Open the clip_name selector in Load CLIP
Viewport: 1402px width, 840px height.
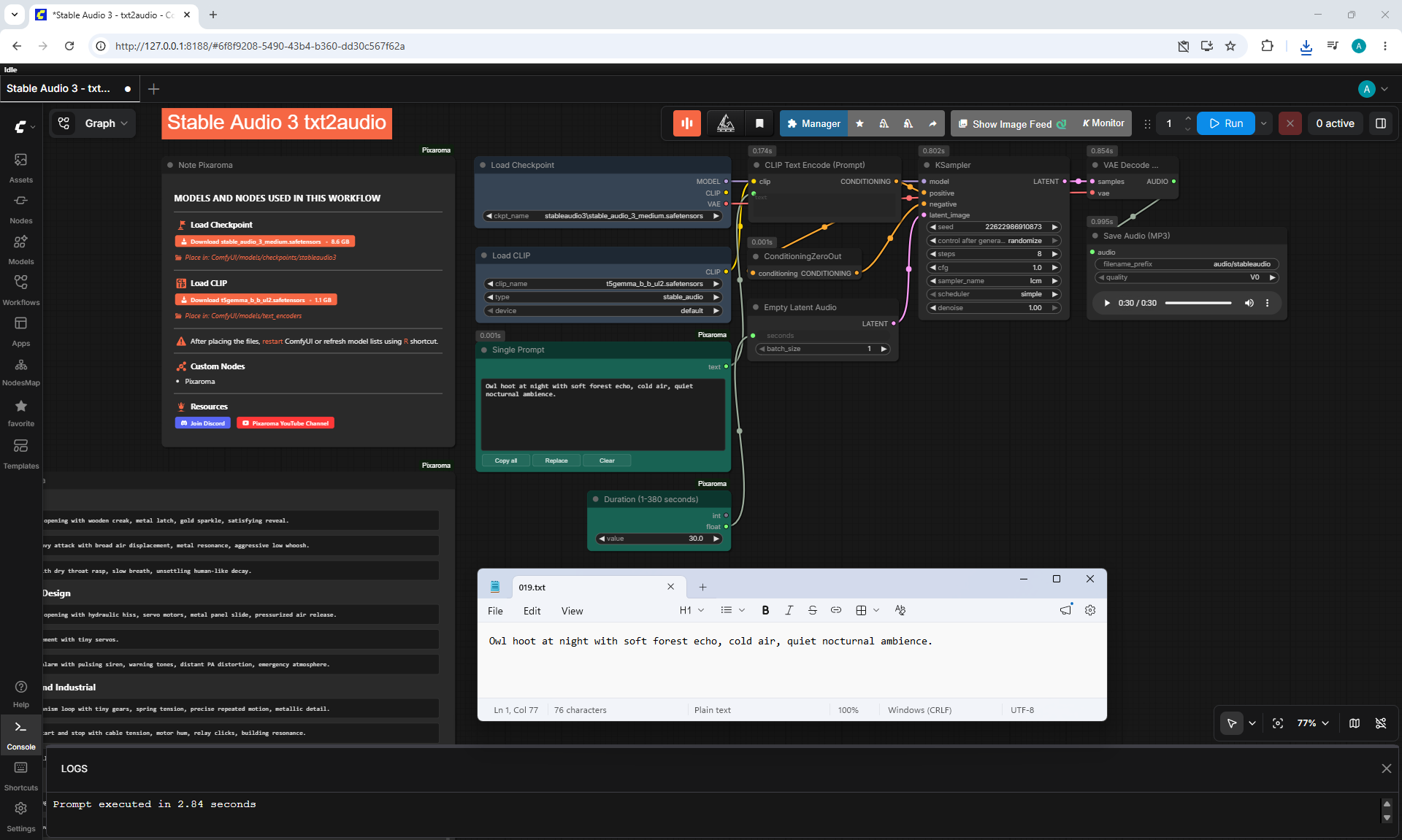coord(602,284)
